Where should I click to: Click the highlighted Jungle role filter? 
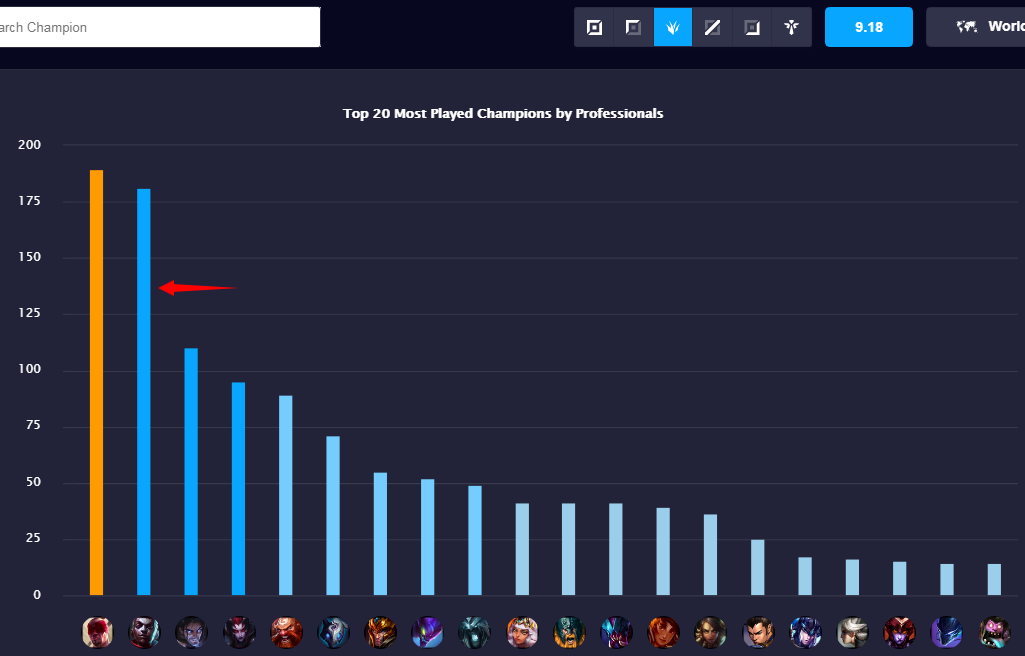(673, 27)
